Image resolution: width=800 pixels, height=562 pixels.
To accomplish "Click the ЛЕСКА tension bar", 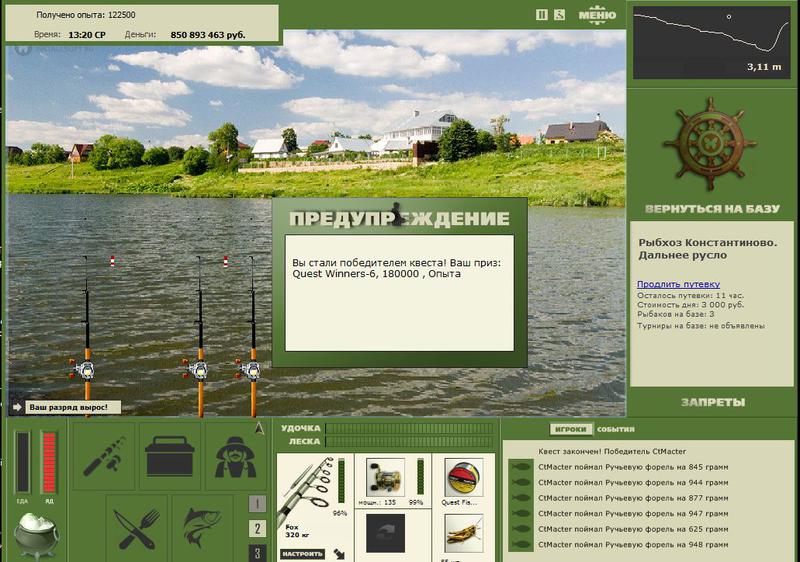I will pos(409,442).
